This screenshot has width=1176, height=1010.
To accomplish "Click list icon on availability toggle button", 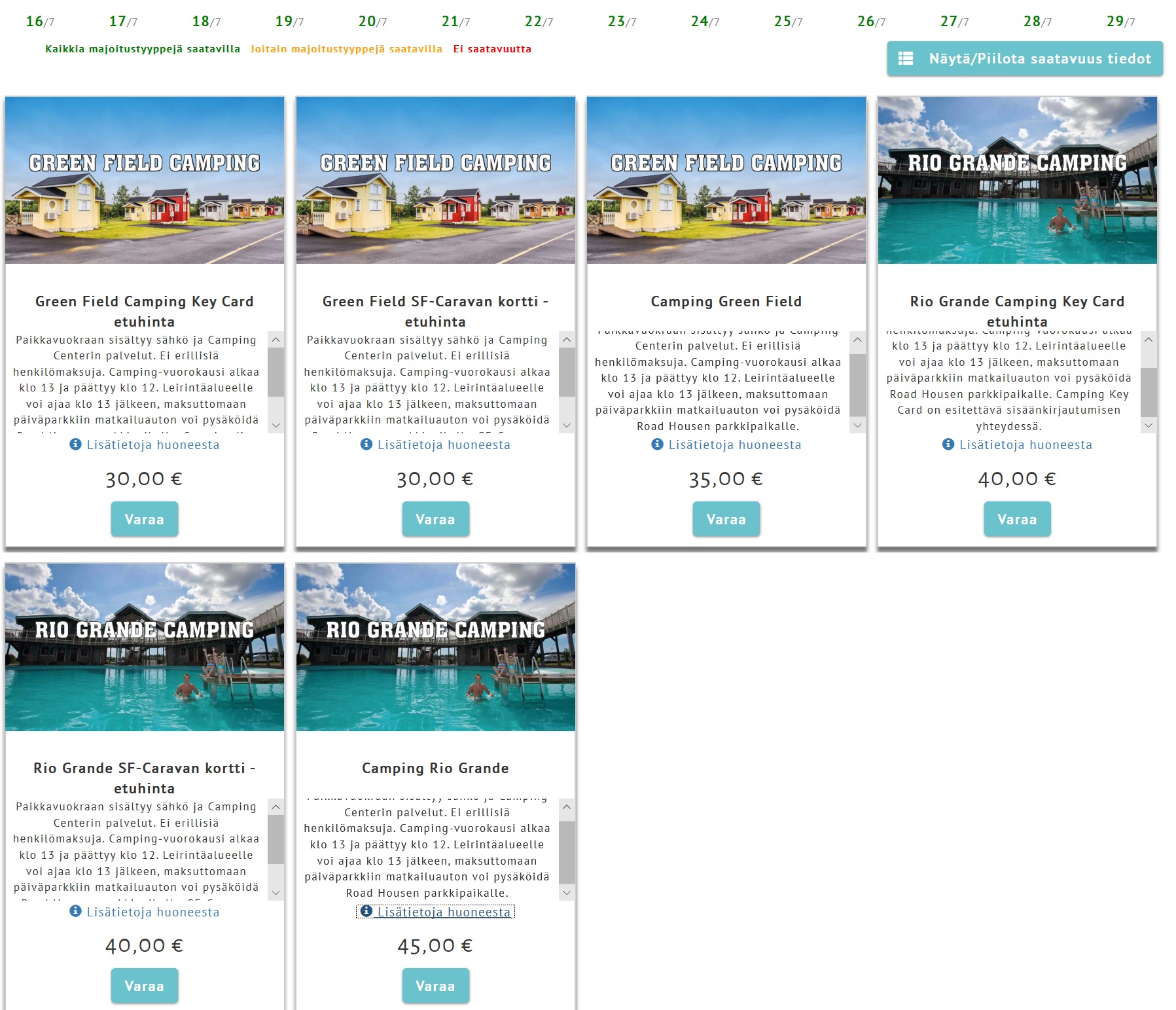I will [906, 59].
